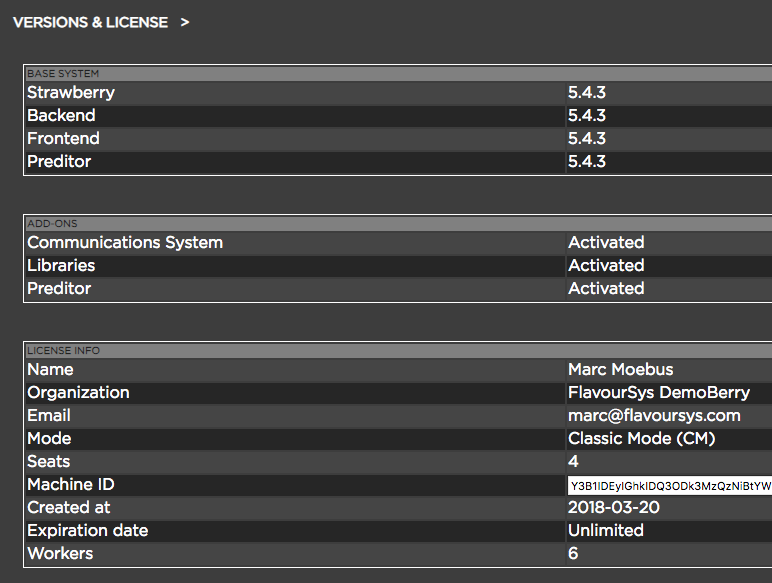Click the Communications System add-on row
The height and width of the screenshot is (583, 772).
point(125,243)
